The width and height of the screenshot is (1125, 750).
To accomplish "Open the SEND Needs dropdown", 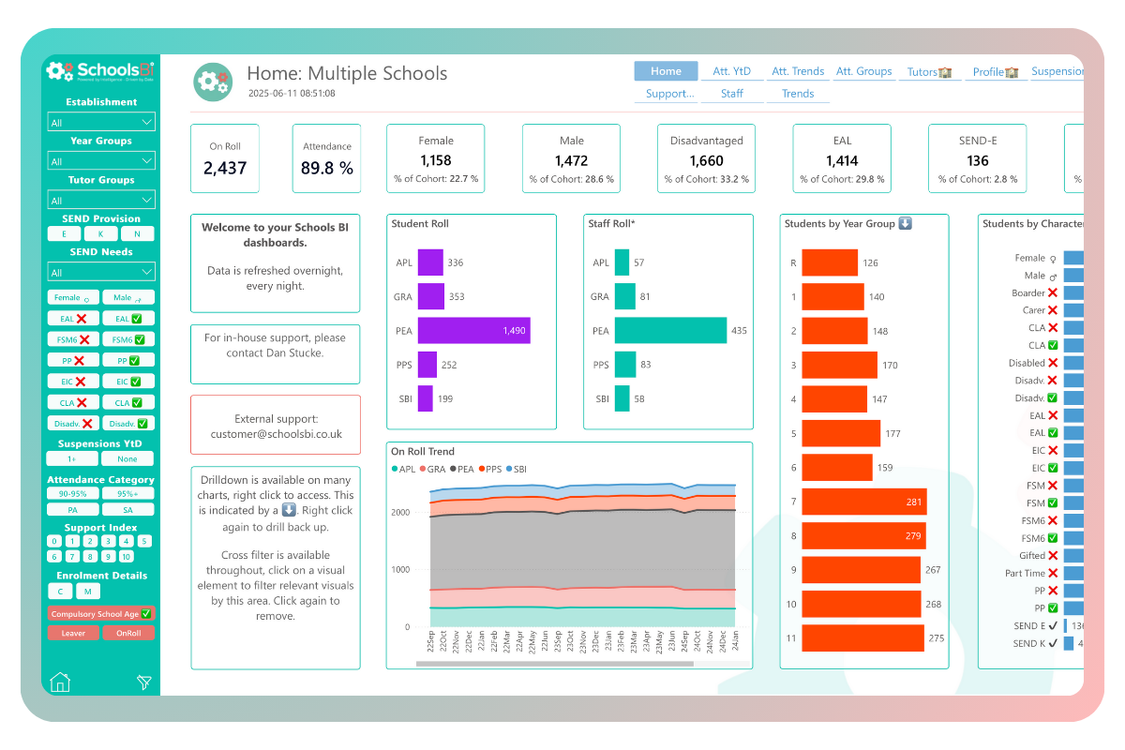I will click(x=100, y=271).
